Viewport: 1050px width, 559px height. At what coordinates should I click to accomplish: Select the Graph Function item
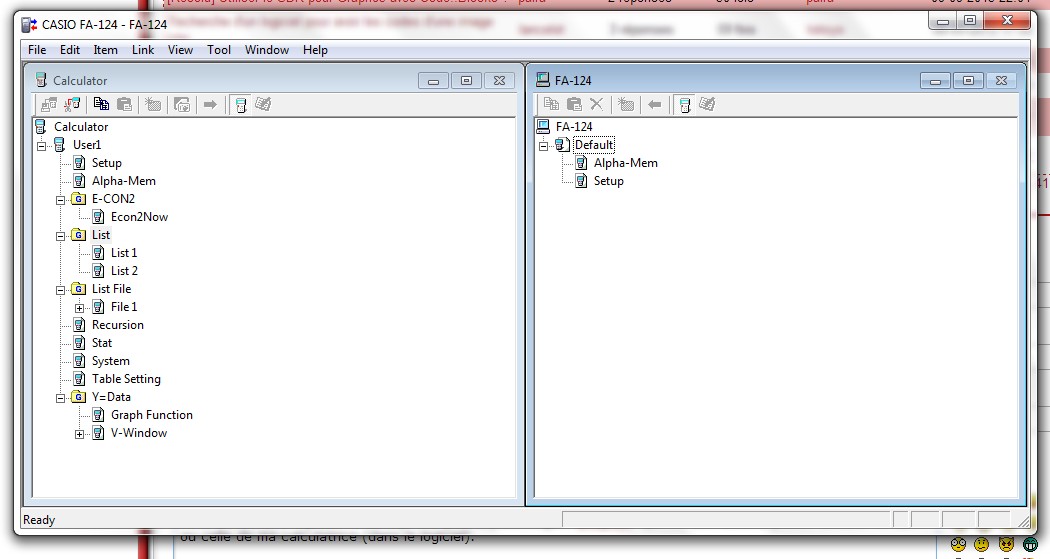point(152,415)
